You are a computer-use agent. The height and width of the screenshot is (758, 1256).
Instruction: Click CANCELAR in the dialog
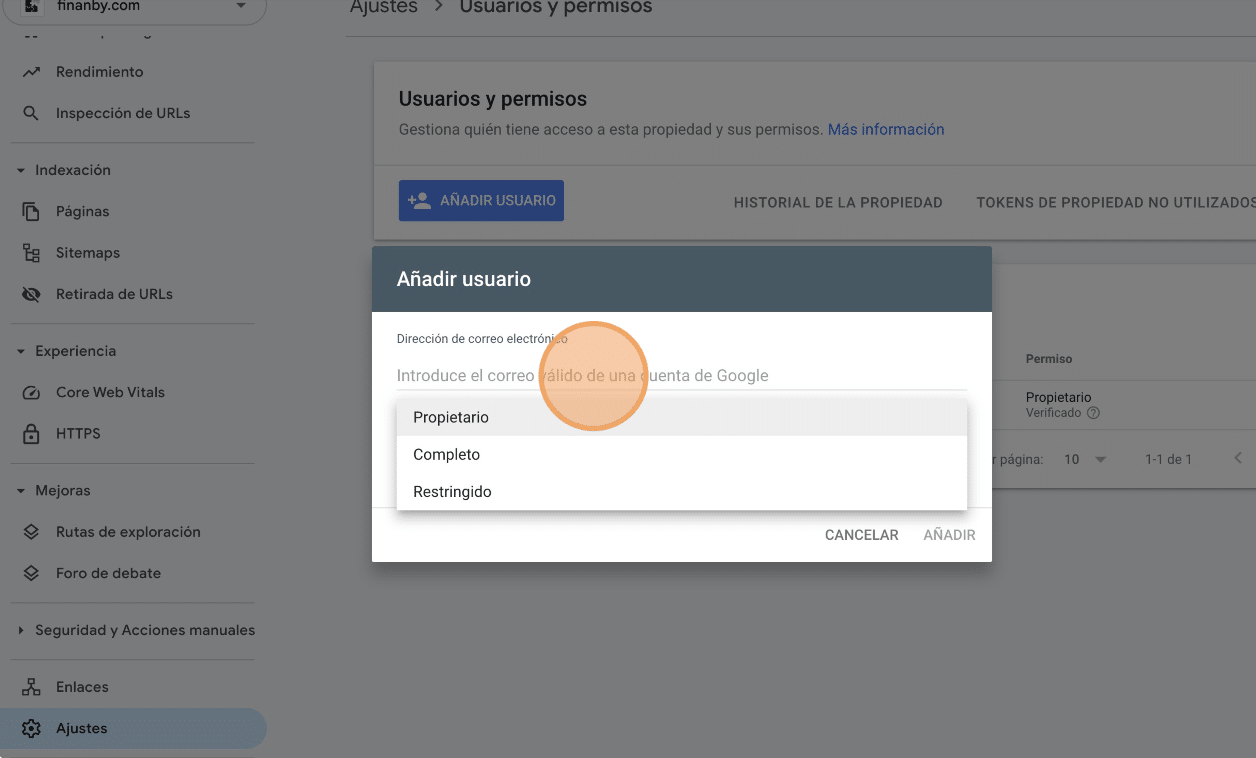[861, 535]
